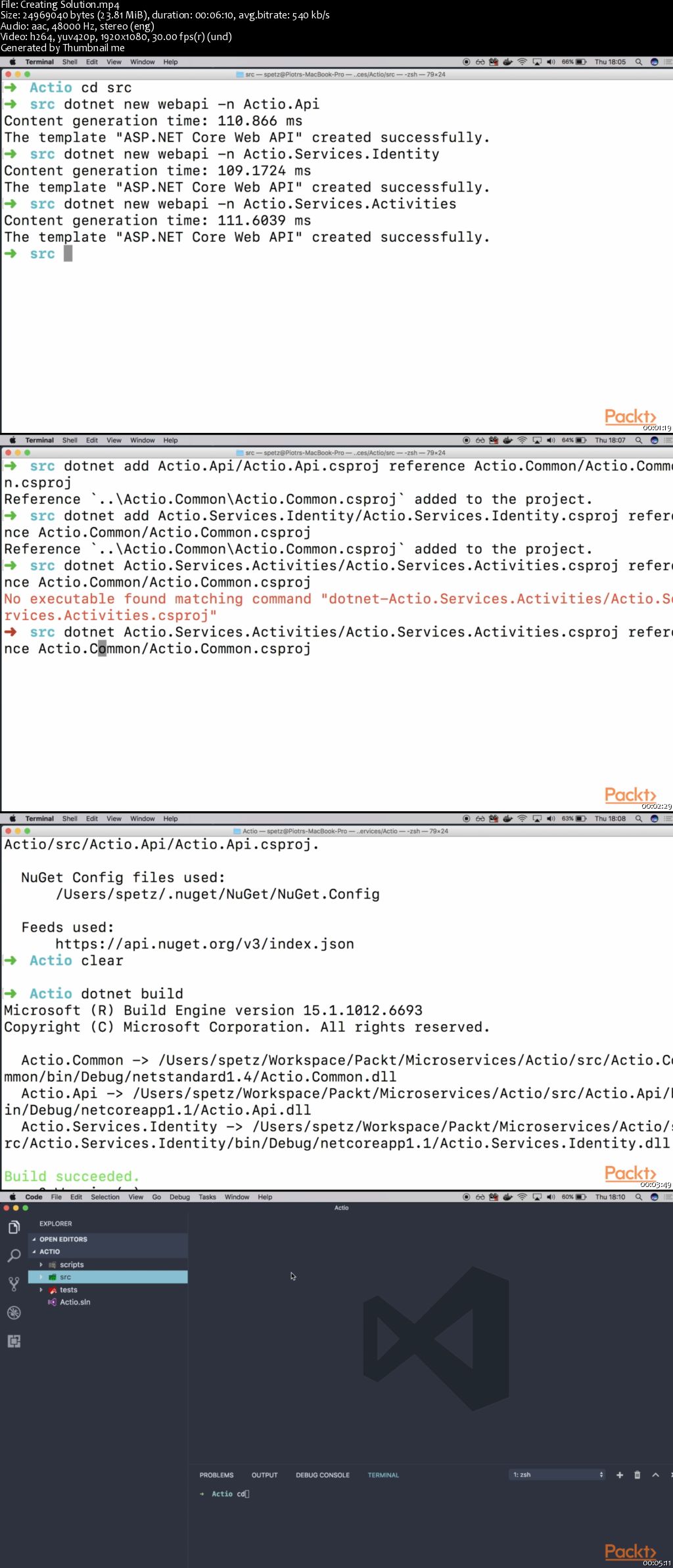
Task: Select the tests folder name in Explorer
Action: [68, 1289]
